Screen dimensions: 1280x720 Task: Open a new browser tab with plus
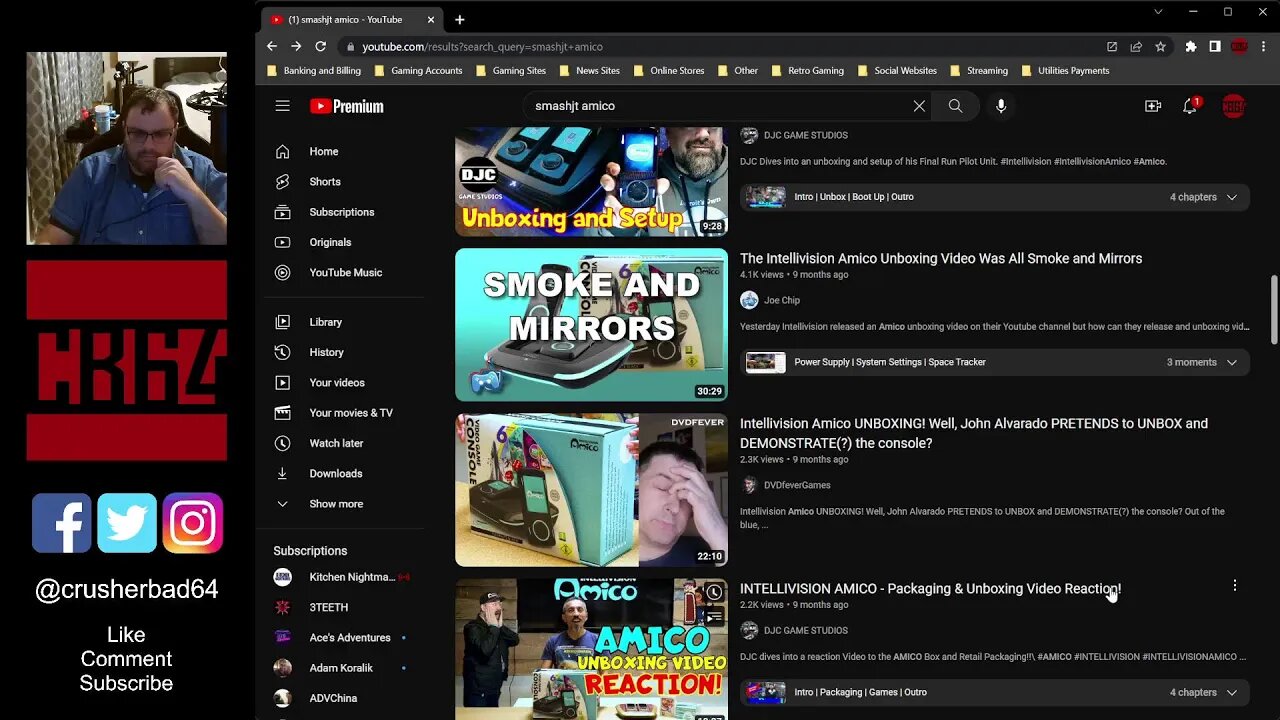click(459, 19)
